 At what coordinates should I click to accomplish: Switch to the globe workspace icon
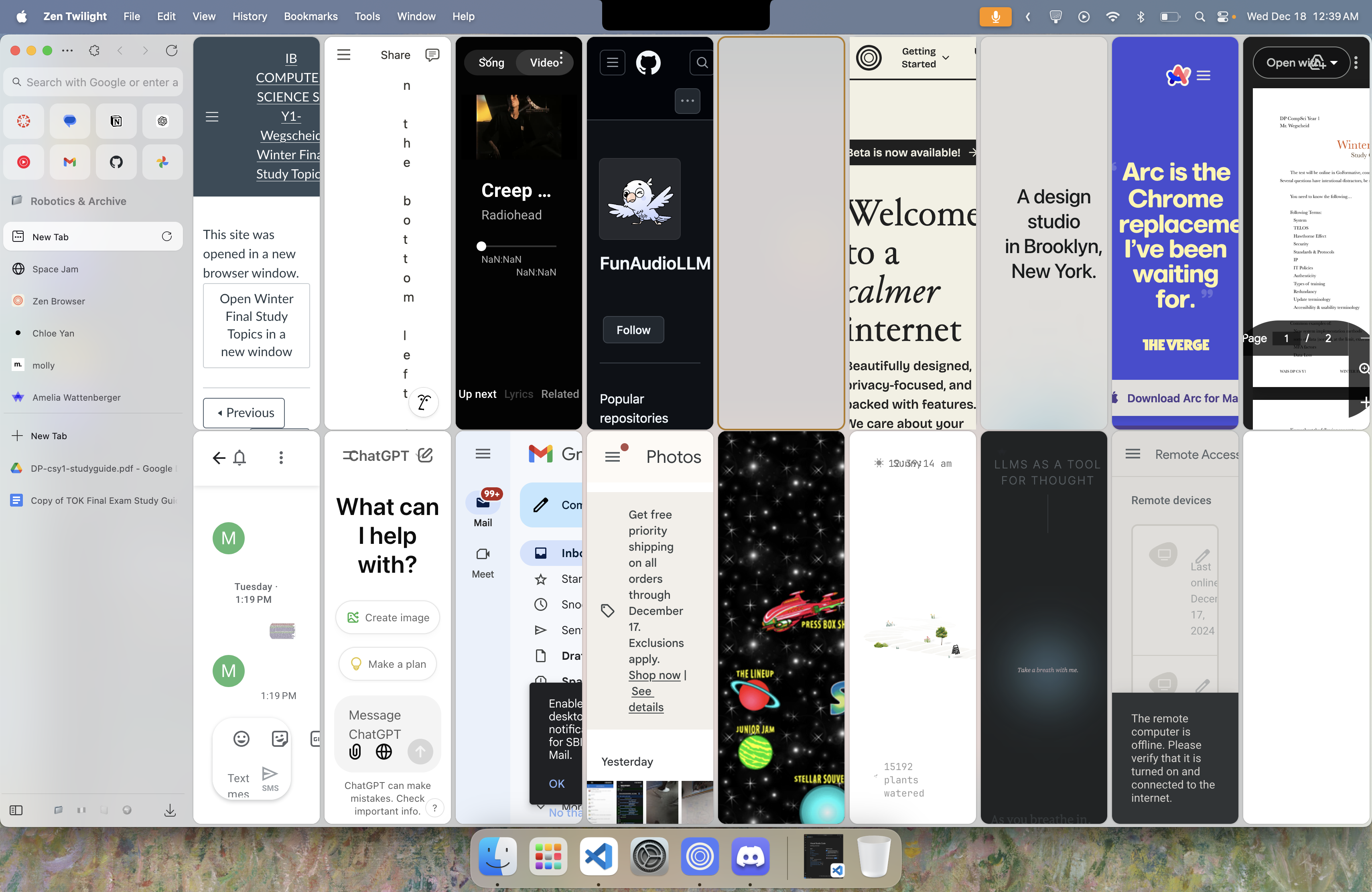(x=127, y=810)
